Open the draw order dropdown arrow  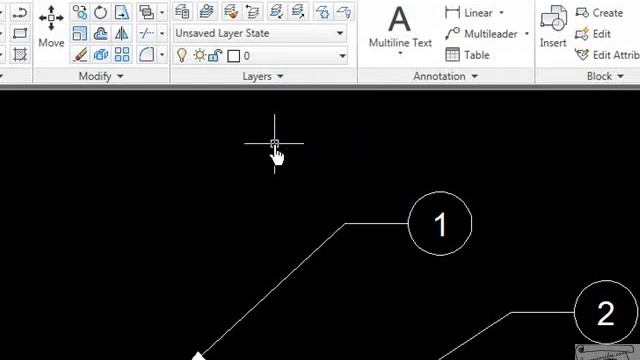coord(162,13)
